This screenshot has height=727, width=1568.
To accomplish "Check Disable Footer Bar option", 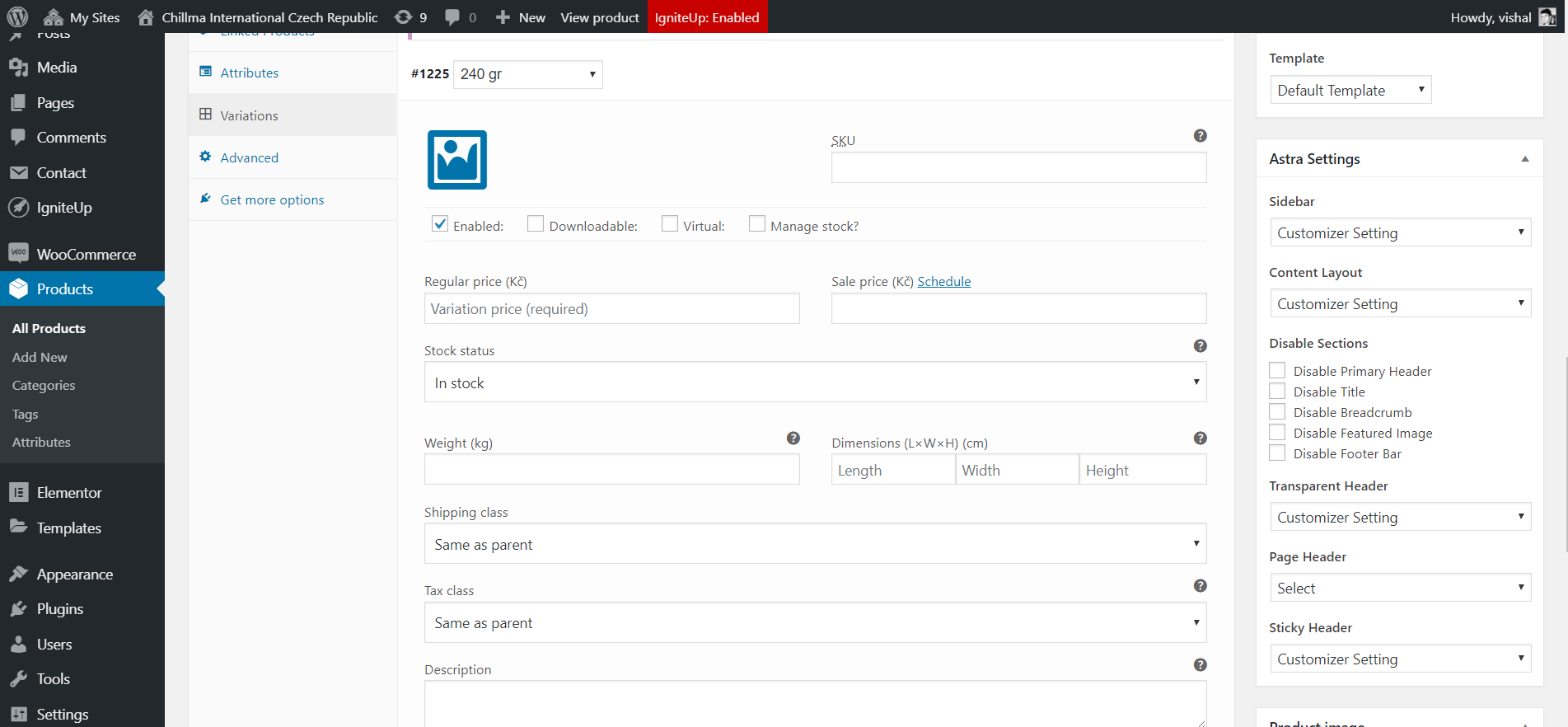I will [1277, 453].
